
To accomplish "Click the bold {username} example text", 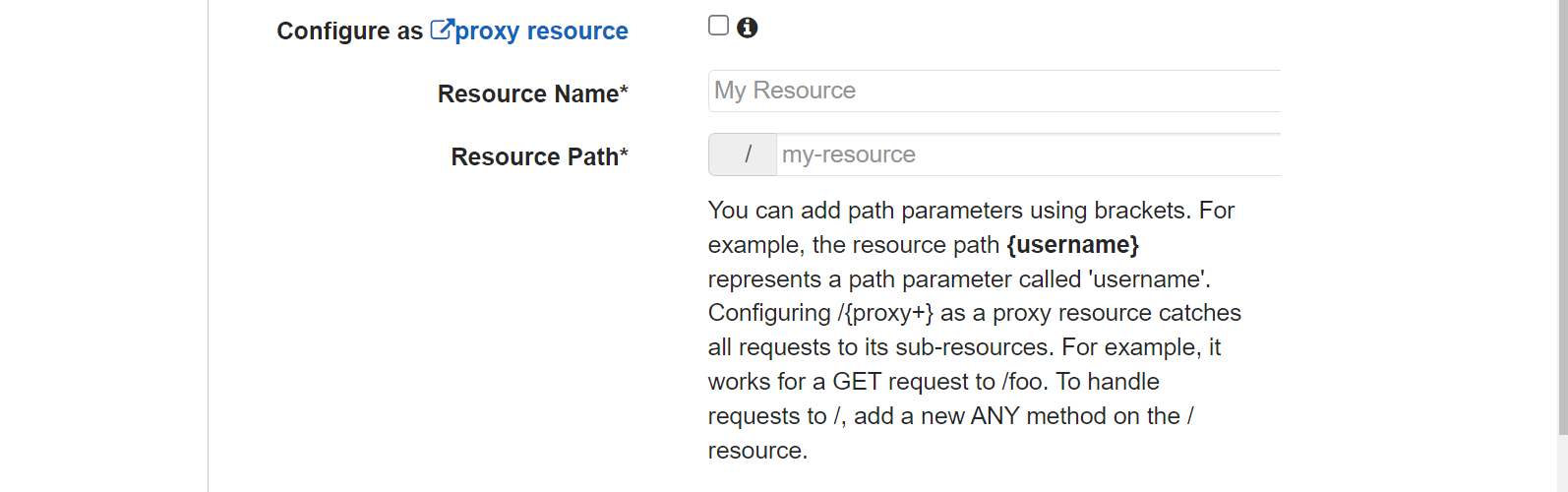I will click(1073, 244).
